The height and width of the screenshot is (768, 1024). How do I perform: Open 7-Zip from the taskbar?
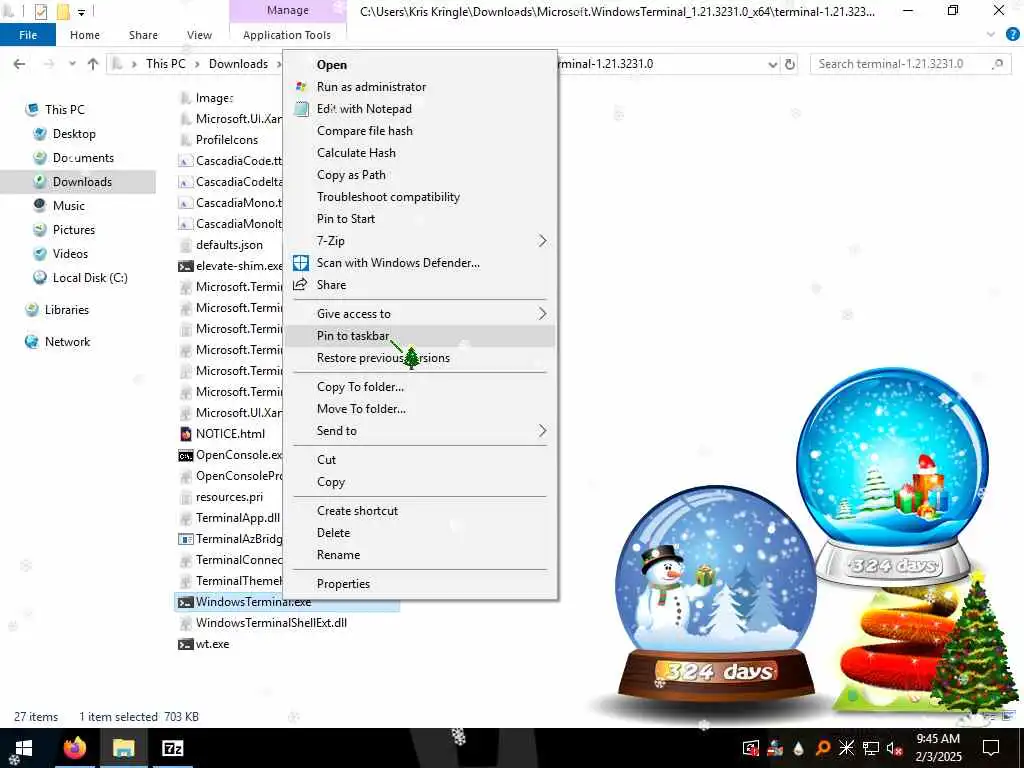(x=172, y=748)
